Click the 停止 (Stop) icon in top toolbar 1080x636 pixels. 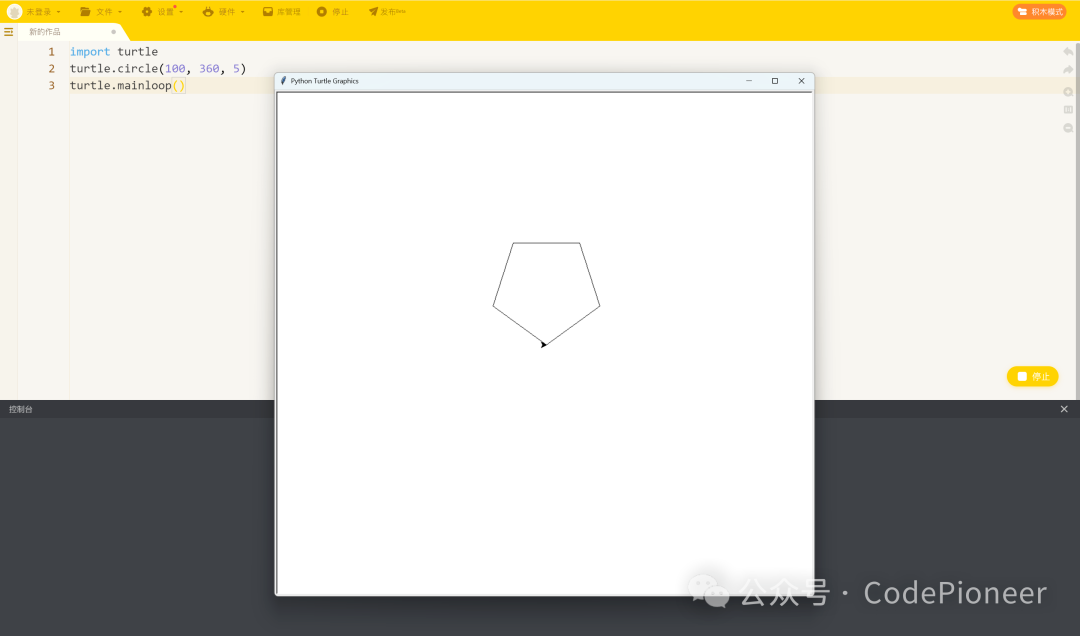[321, 12]
